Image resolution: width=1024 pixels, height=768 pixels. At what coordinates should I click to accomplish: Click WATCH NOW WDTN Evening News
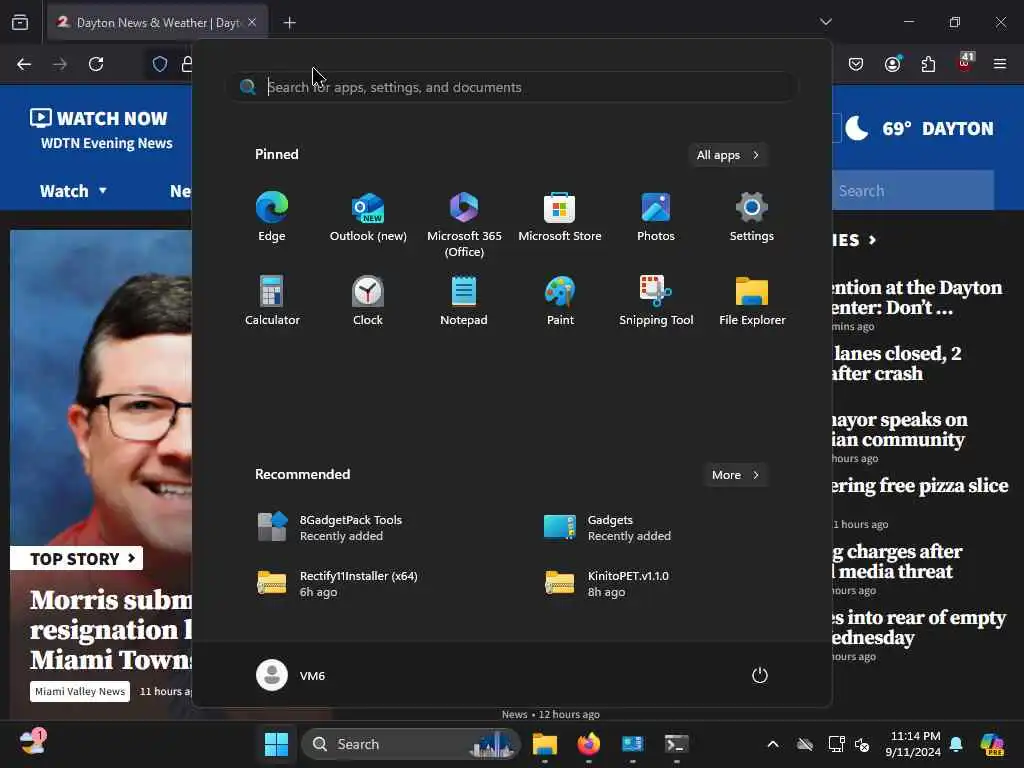101,129
